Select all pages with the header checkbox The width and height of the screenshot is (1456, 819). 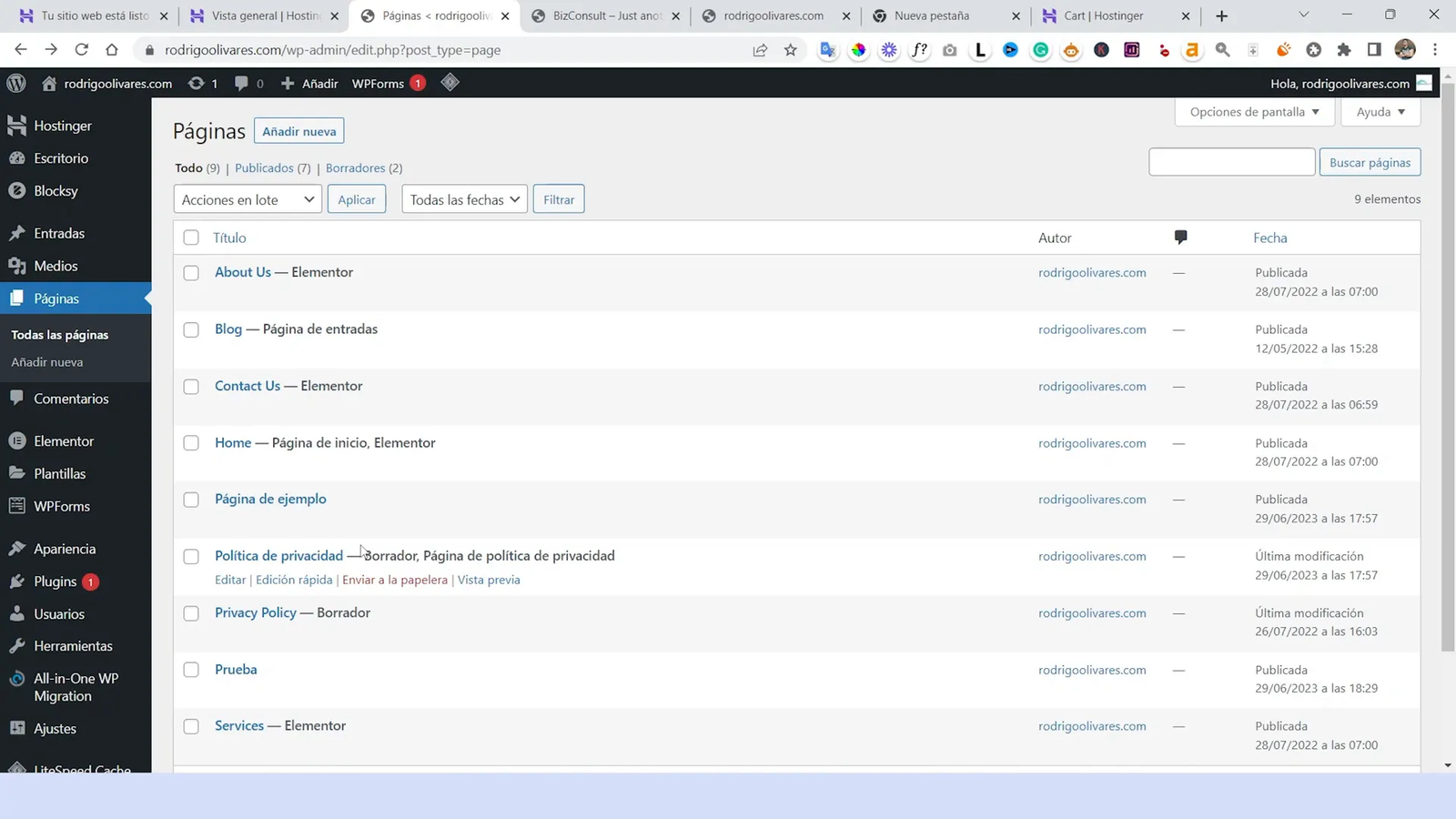(191, 238)
